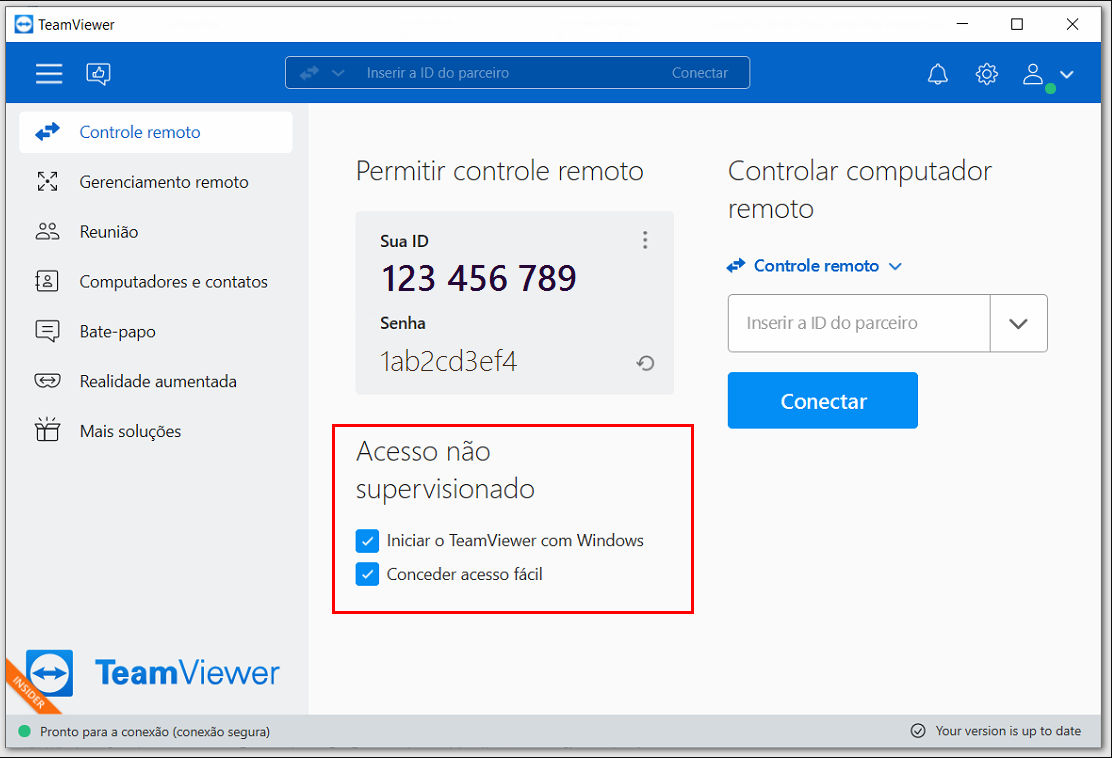Click the Permitir controle remoto heading
Image resolution: width=1112 pixels, height=758 pixels.
pyautogui.click(x=499, y=171)
